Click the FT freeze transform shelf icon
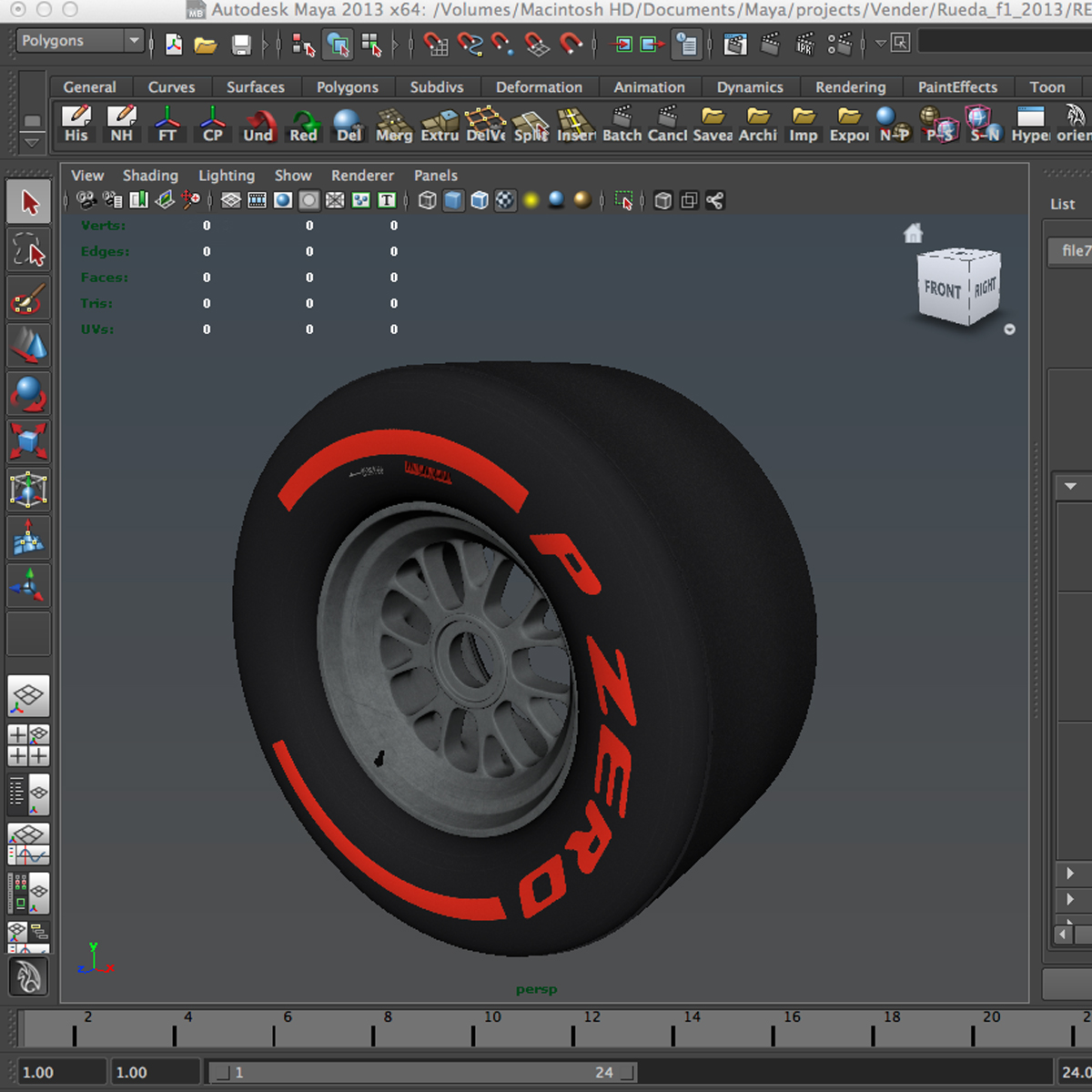 pos(167,125)
